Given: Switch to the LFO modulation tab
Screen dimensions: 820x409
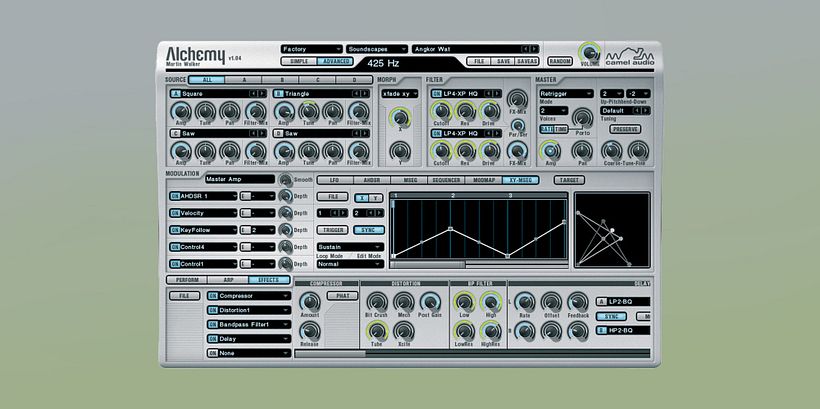Looking at the screenshot, I should (x=335, y=180).
